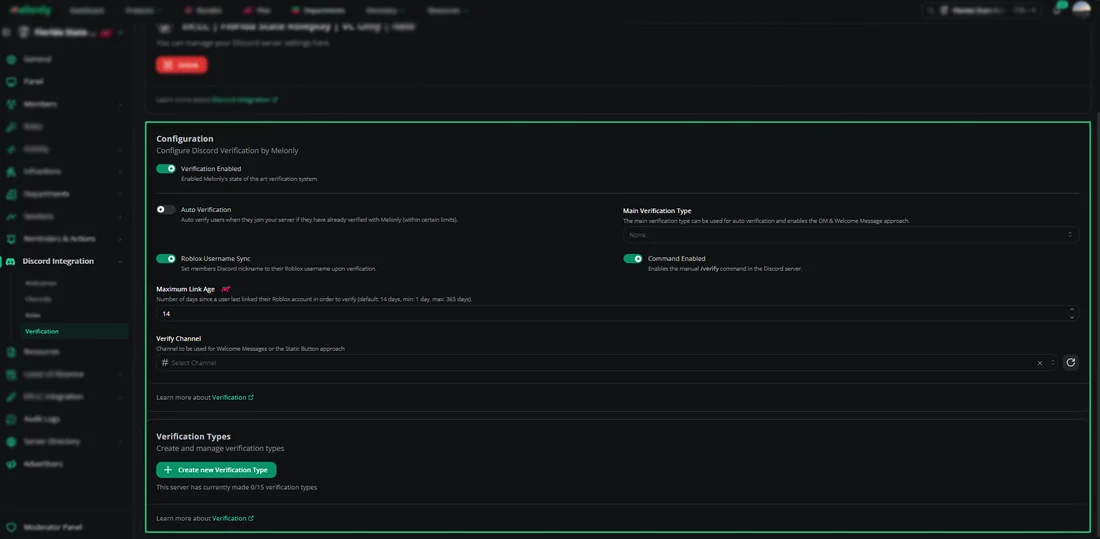Open the Resources menu in top navigation

click(447, 11)
